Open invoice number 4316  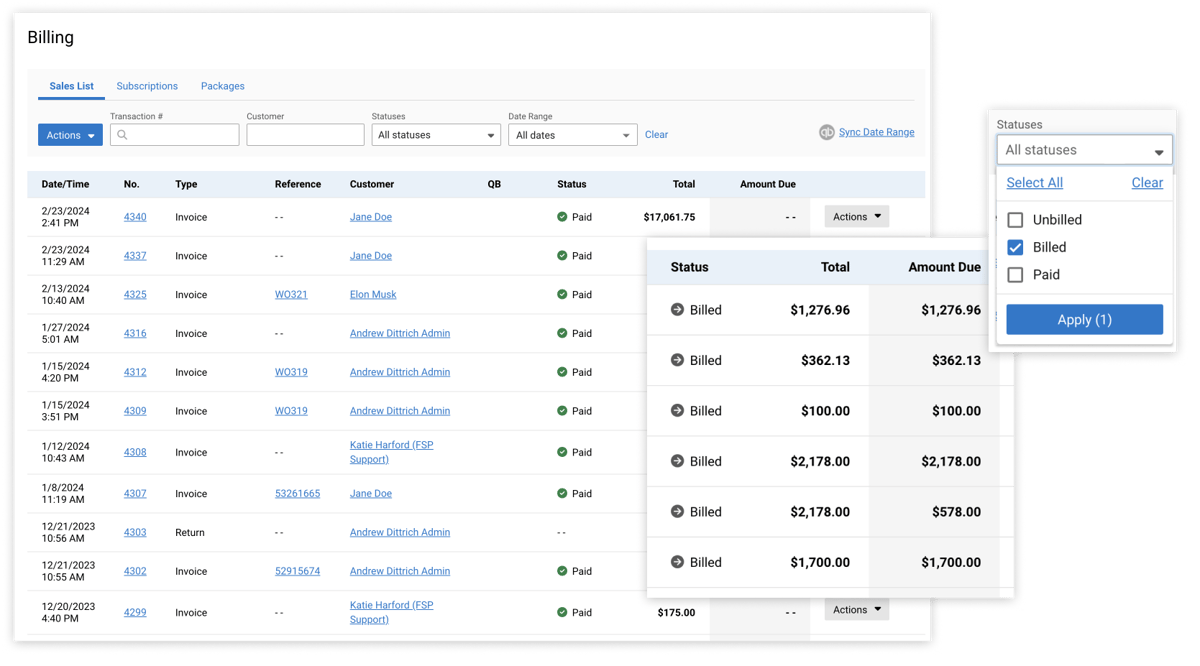[135, 334]
